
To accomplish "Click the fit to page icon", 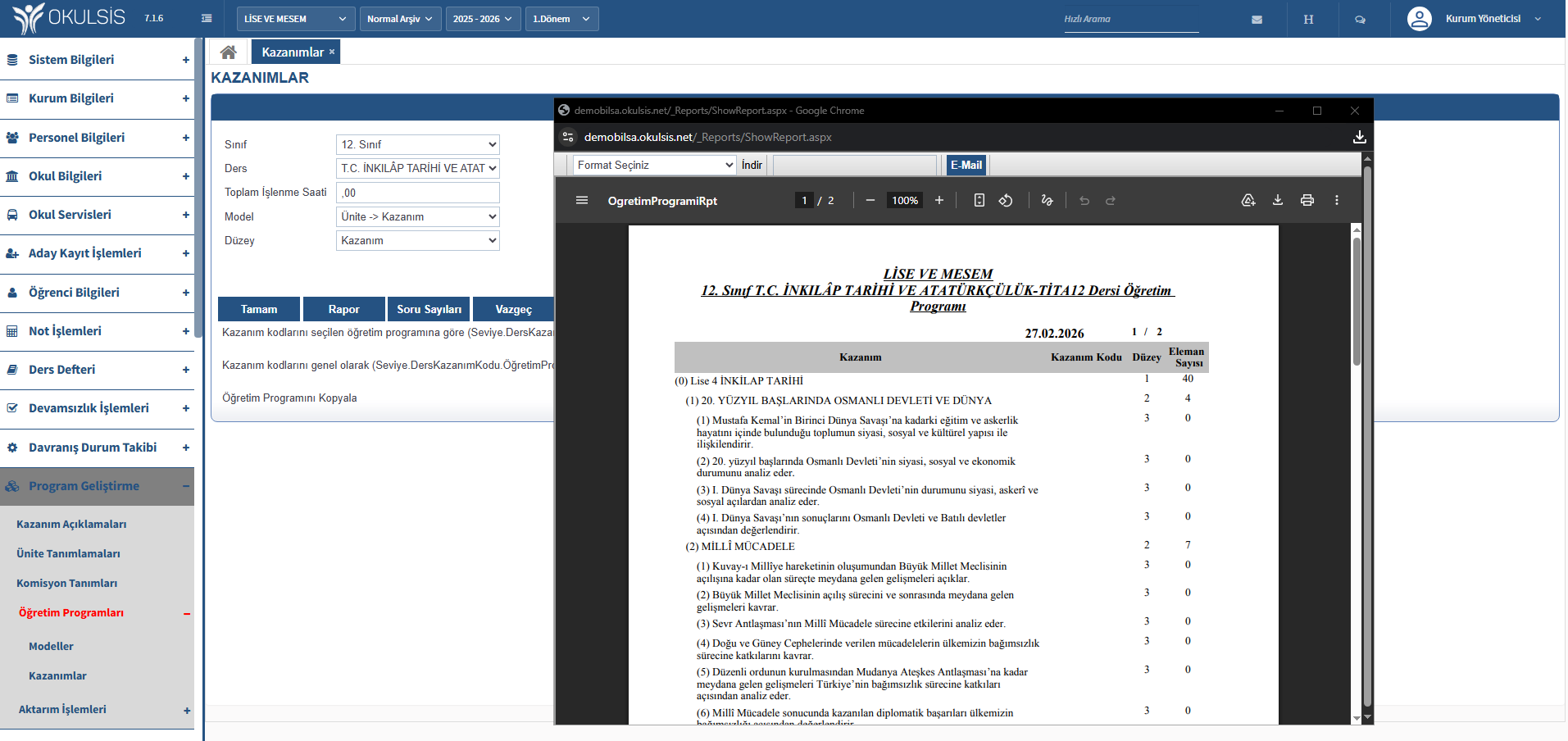I will point(979,201).
